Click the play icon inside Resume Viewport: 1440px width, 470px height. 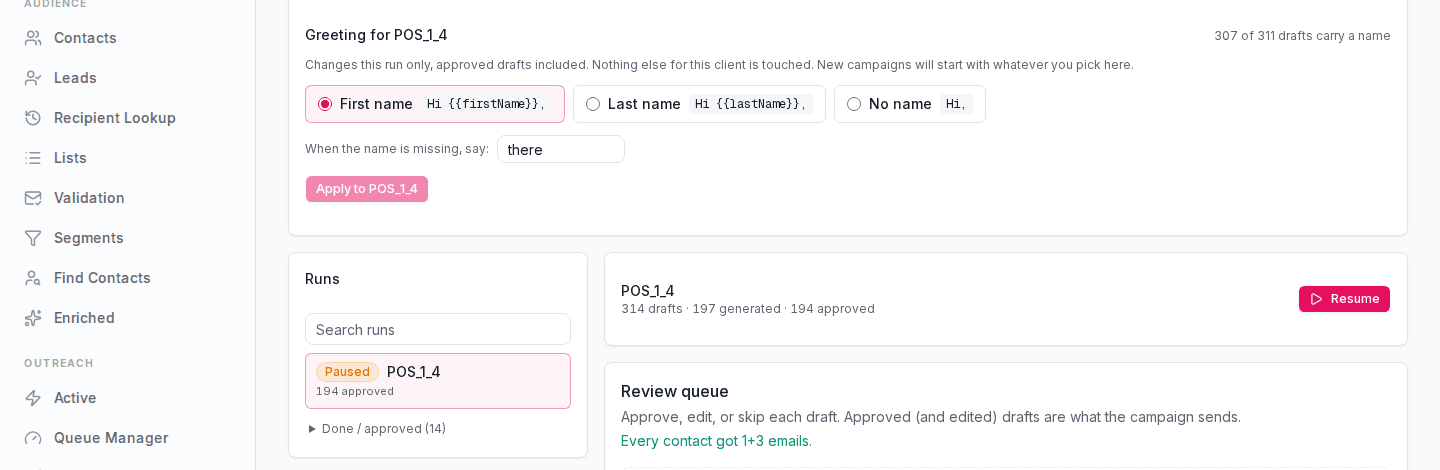[x=1317, y=299]
